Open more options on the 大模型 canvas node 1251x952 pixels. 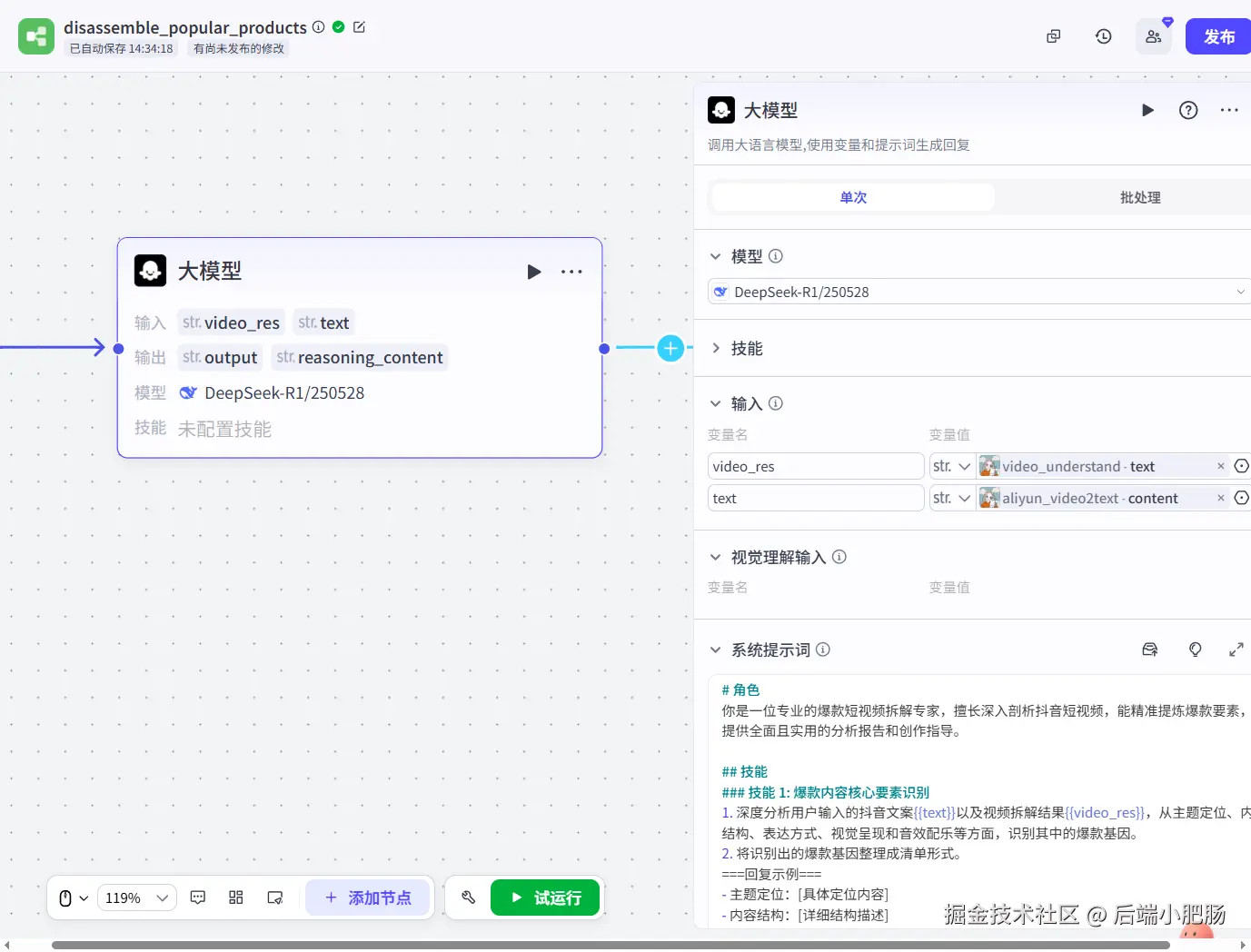(571, 272)
